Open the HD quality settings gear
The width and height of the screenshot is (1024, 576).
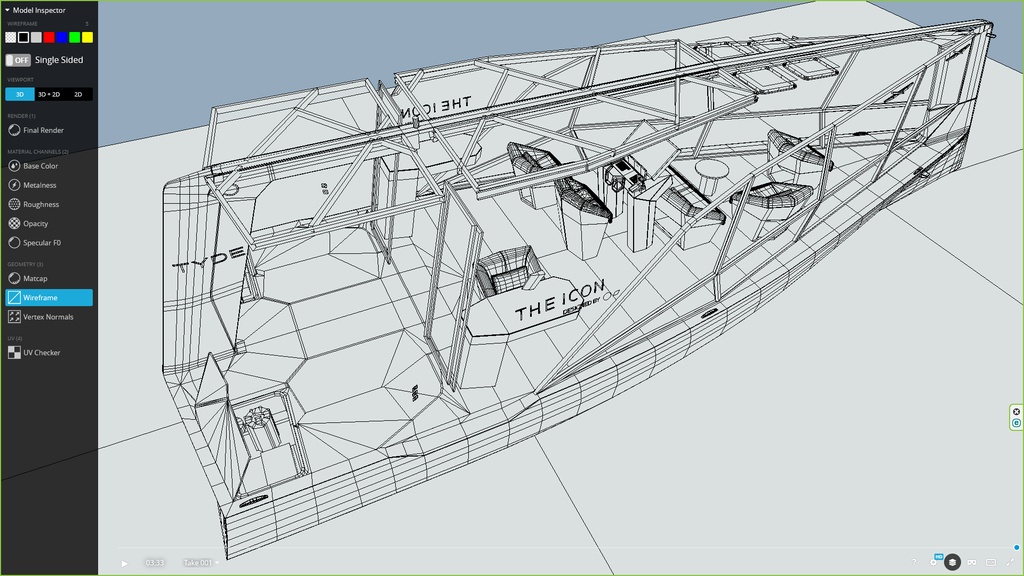(x=934, y=562)
